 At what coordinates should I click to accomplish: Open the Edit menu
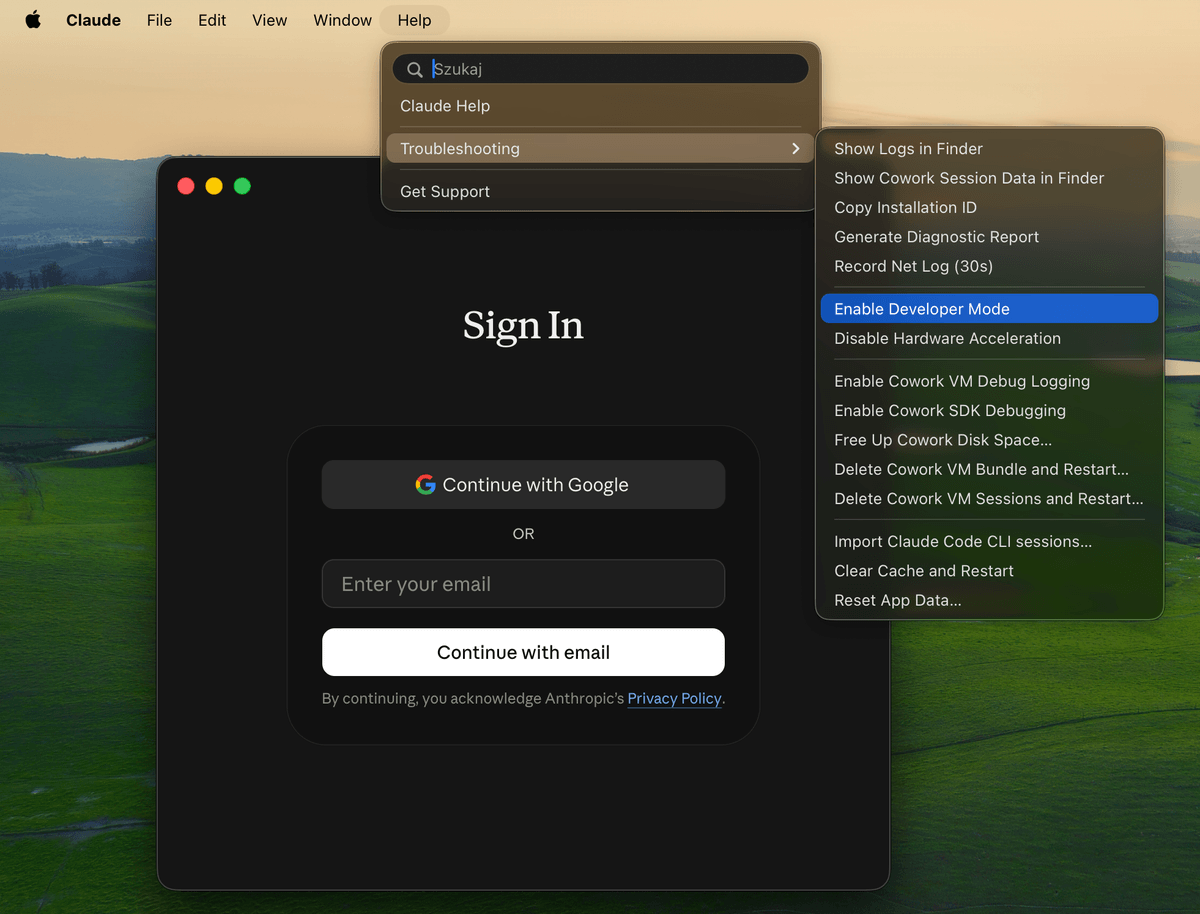tap(212, 20)
